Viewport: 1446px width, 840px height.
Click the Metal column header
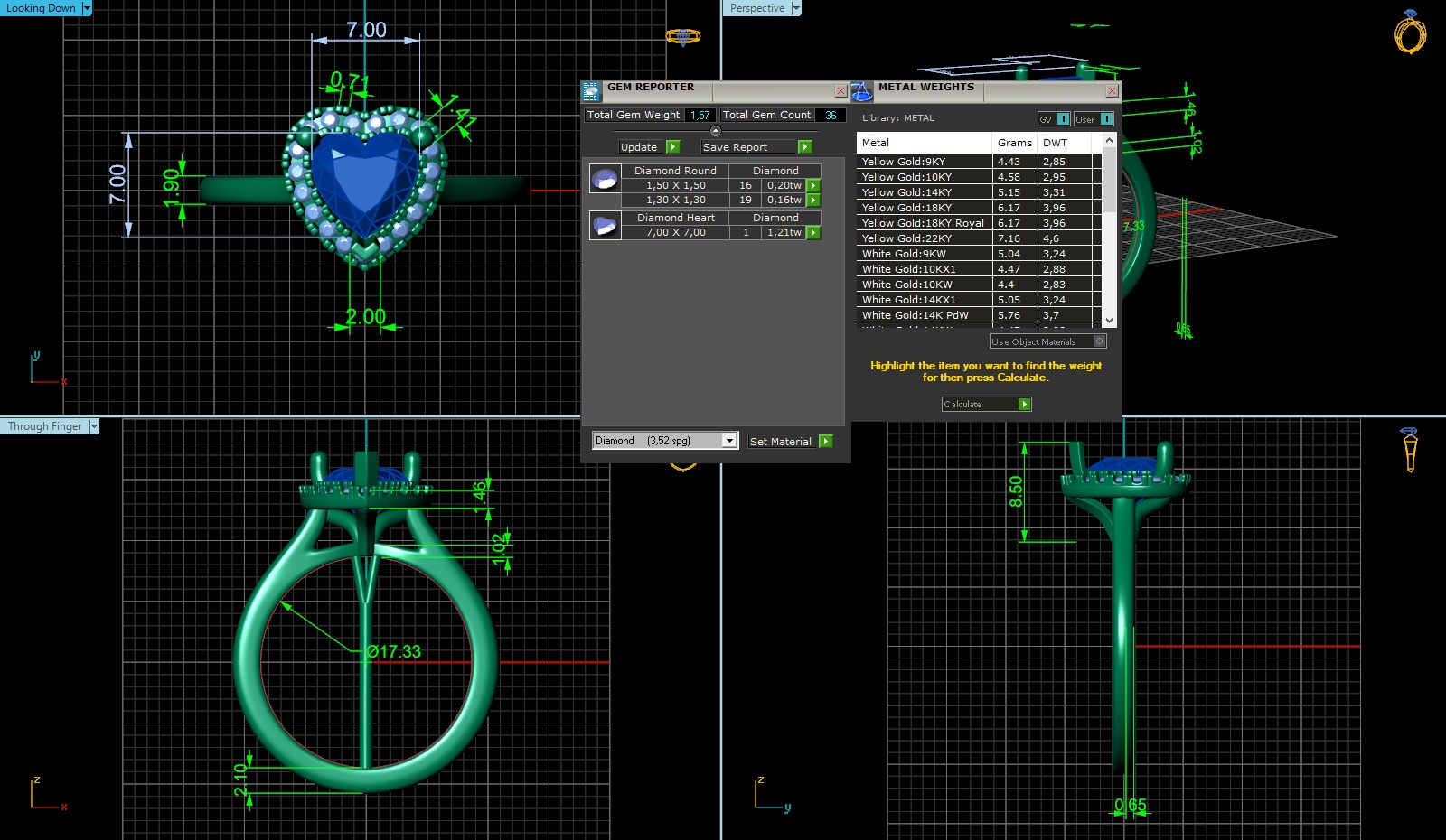[925, 143]
